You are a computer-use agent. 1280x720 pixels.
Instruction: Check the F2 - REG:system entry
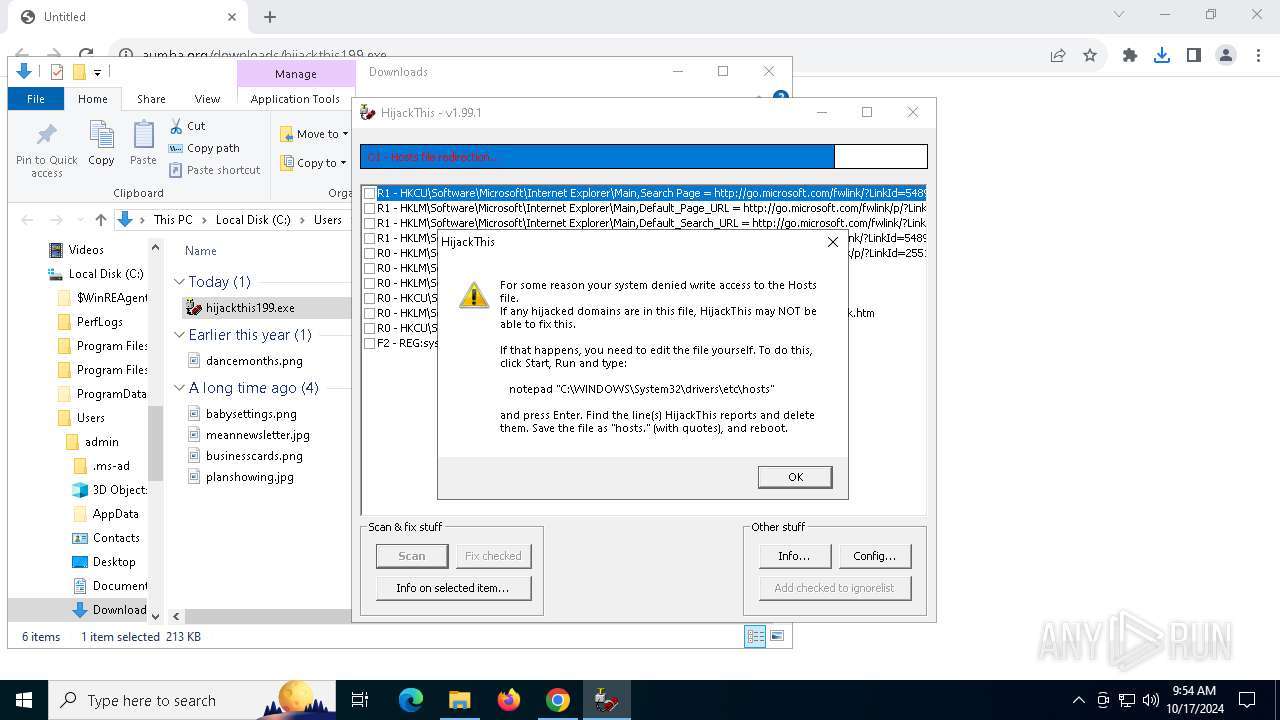(370, 343)
